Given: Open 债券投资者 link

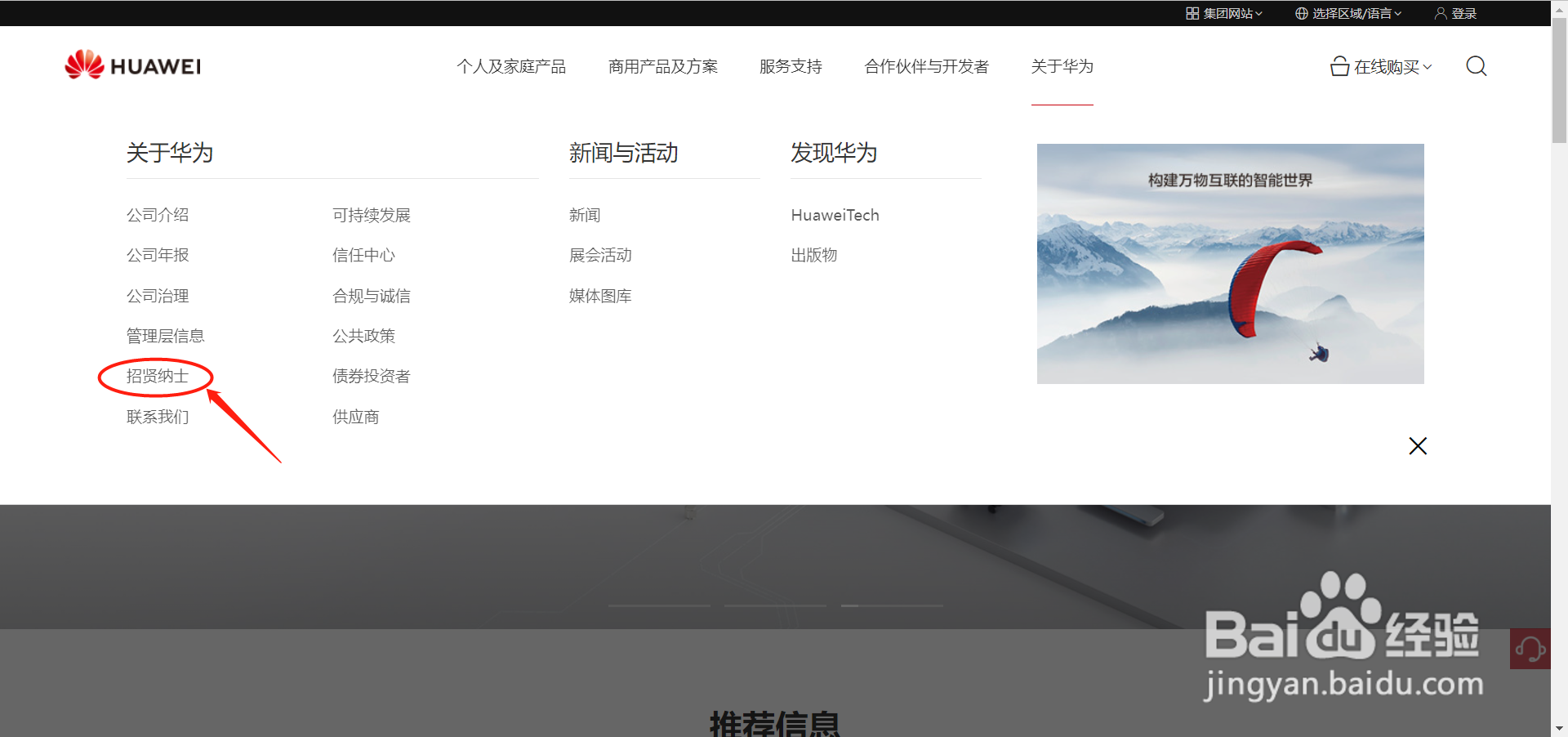Looking at the screenshot, I should click(x=372, y=376).
